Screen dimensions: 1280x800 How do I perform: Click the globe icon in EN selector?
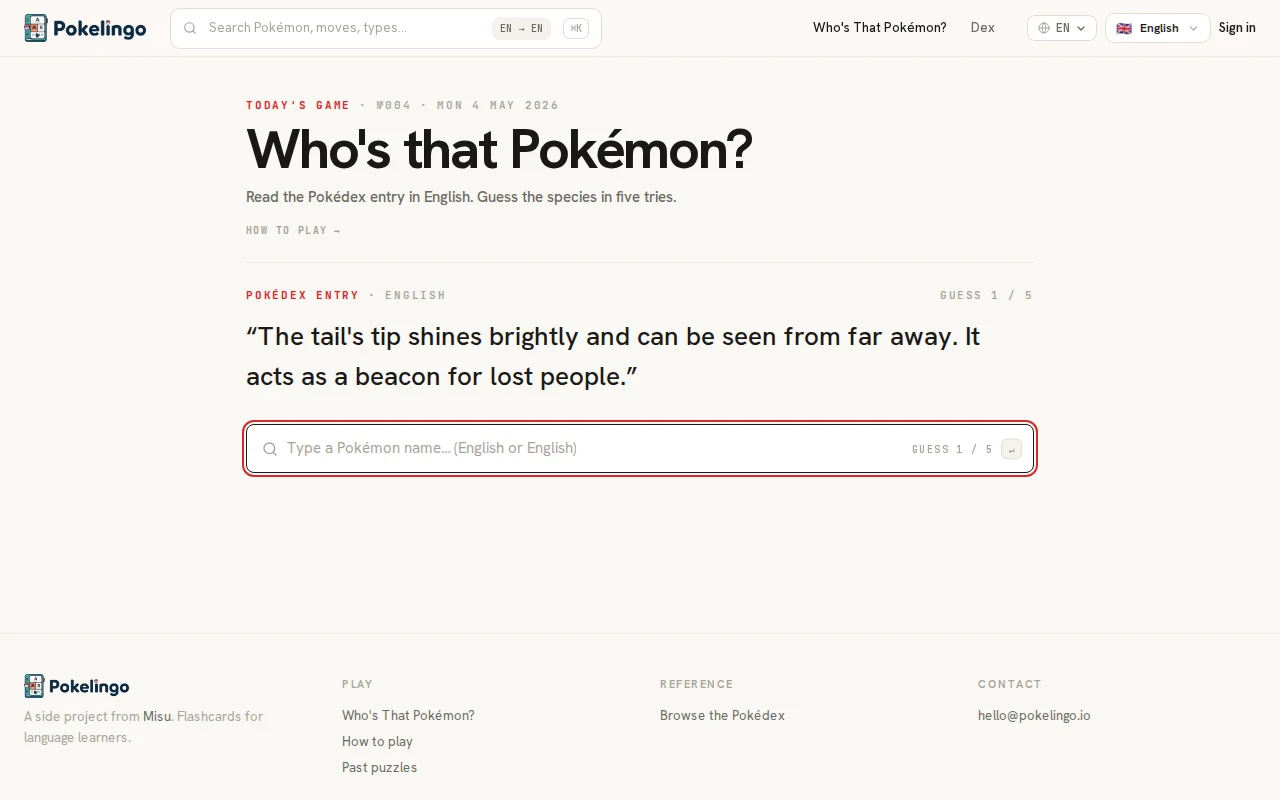(x=1044, y=28)
